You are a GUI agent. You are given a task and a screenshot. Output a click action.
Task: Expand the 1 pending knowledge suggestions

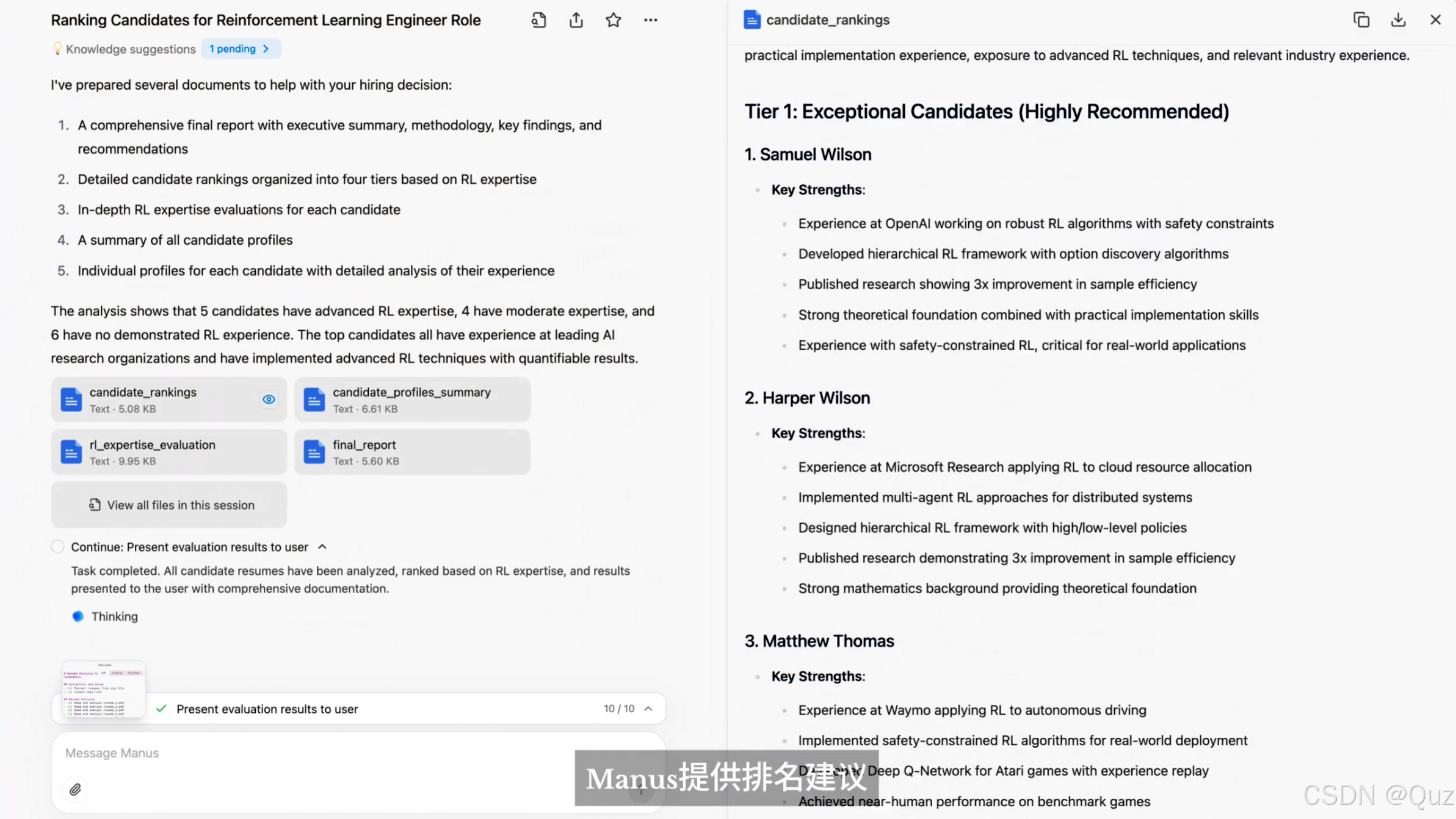point(240,49)
